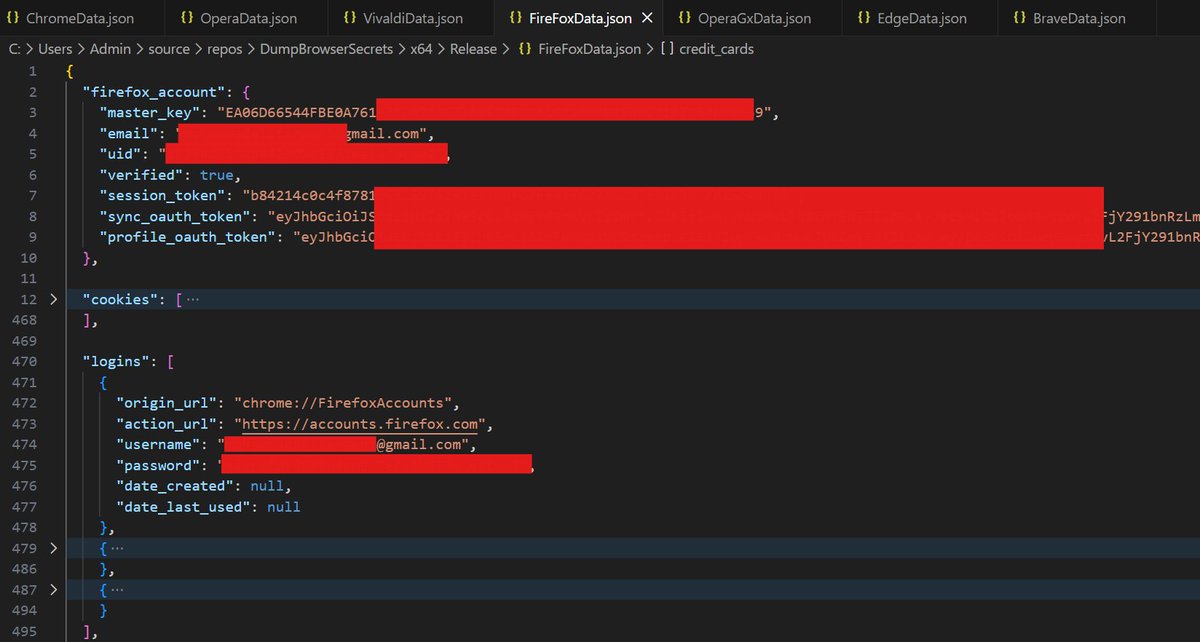The height and width of the screenshot is (642, 1200).
Task: Close the FireFoxData.json tab
Action: (x=646, y=18)
